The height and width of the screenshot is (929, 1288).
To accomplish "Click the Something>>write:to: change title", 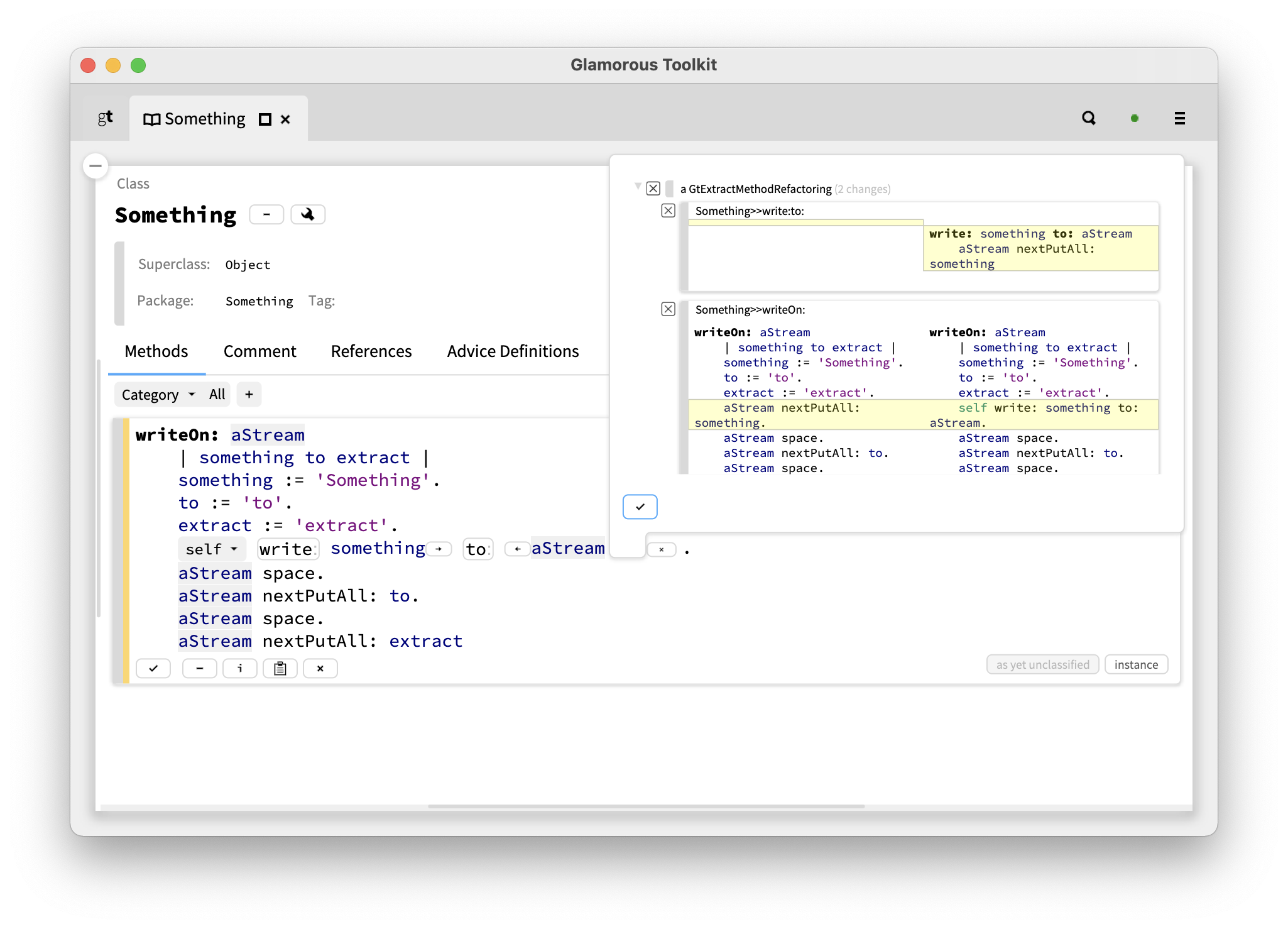I will [x=750, y=211].
